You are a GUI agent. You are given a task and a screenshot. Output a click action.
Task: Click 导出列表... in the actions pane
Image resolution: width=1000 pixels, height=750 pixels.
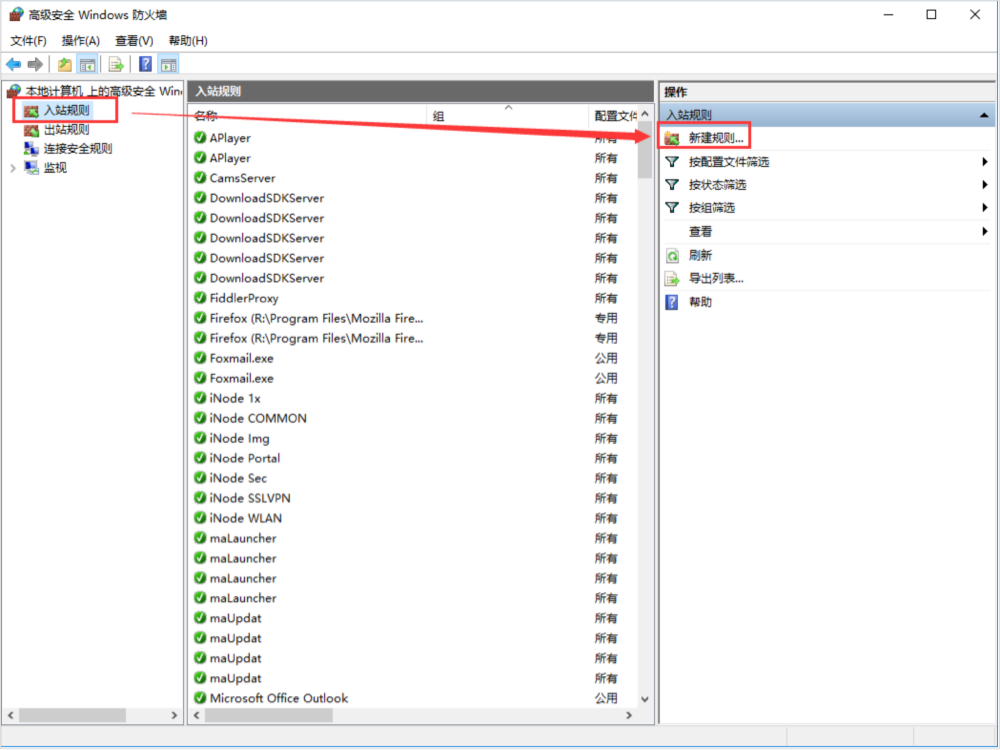pyautogui.click(x=716, y=279)
